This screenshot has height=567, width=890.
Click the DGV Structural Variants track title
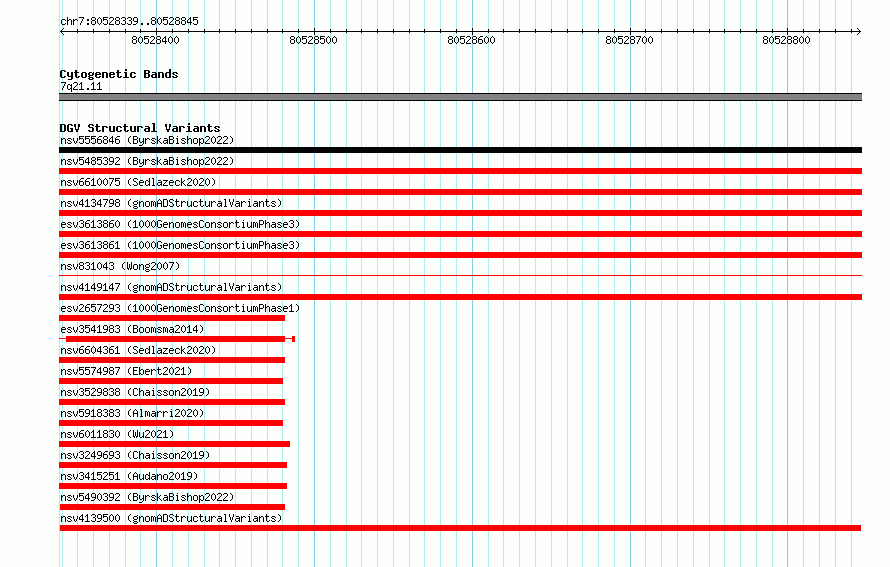pos(140,128)
